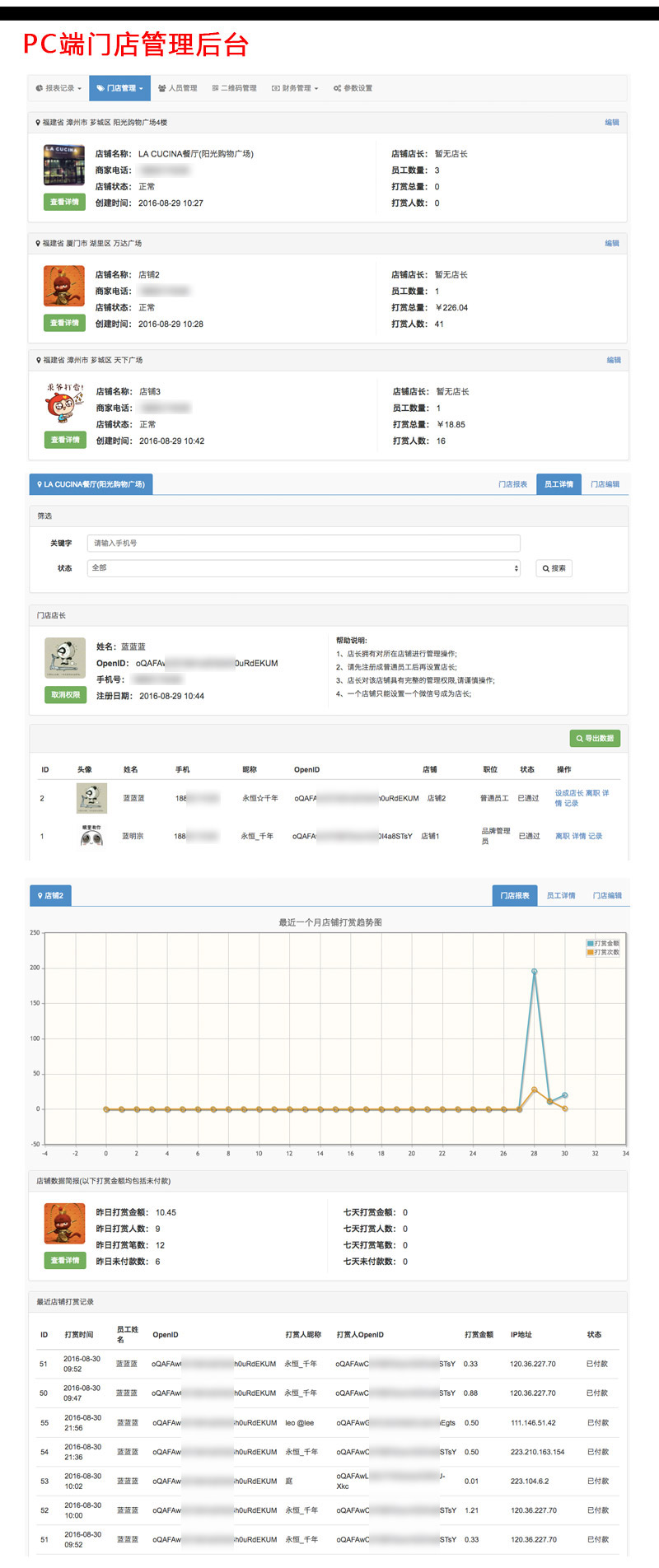Screen dimensions: 659x1568
Task: Click the 打赏金额 column header in records table
Action: pyautogui.click(x=479, y=1335)
